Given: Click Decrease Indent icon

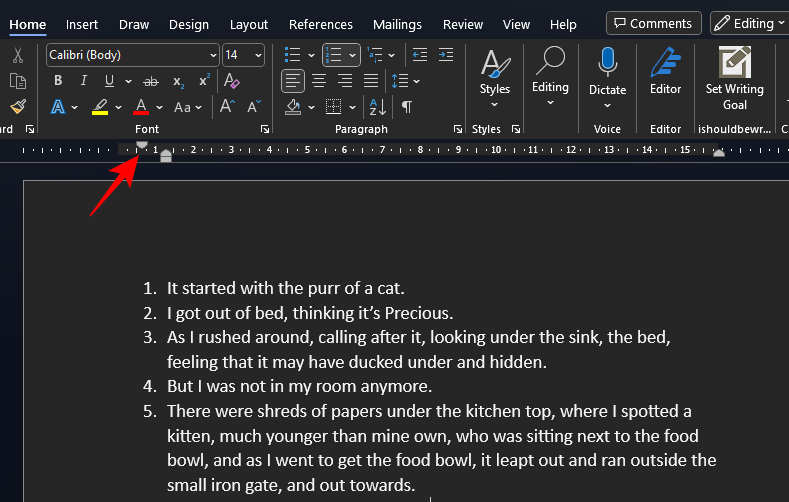Looking at the screenshot, I should (x=420, y=55).
